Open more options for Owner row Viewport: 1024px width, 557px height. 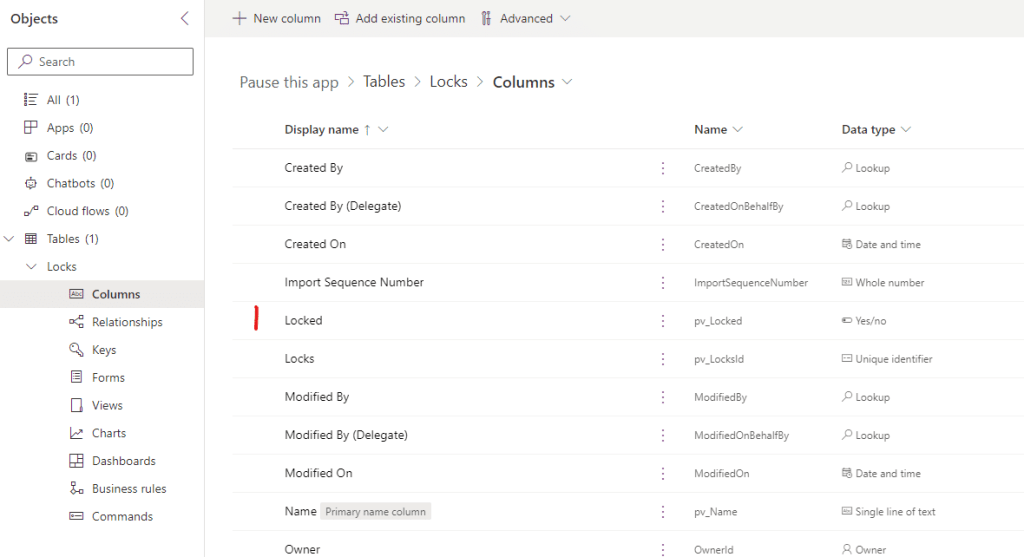click(x=663, y=550)
